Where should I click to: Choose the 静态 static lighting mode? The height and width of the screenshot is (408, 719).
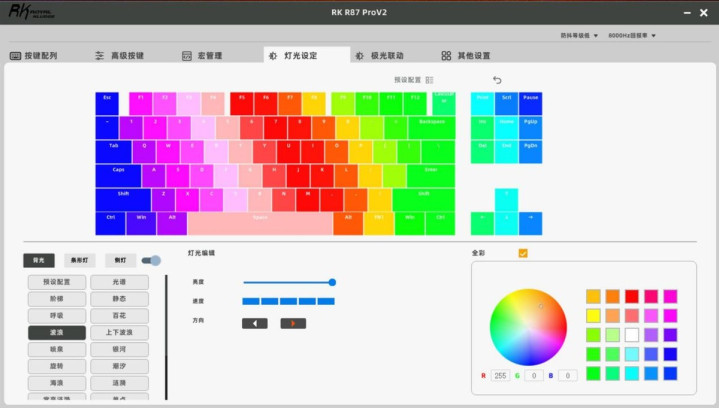pos(119,299)
